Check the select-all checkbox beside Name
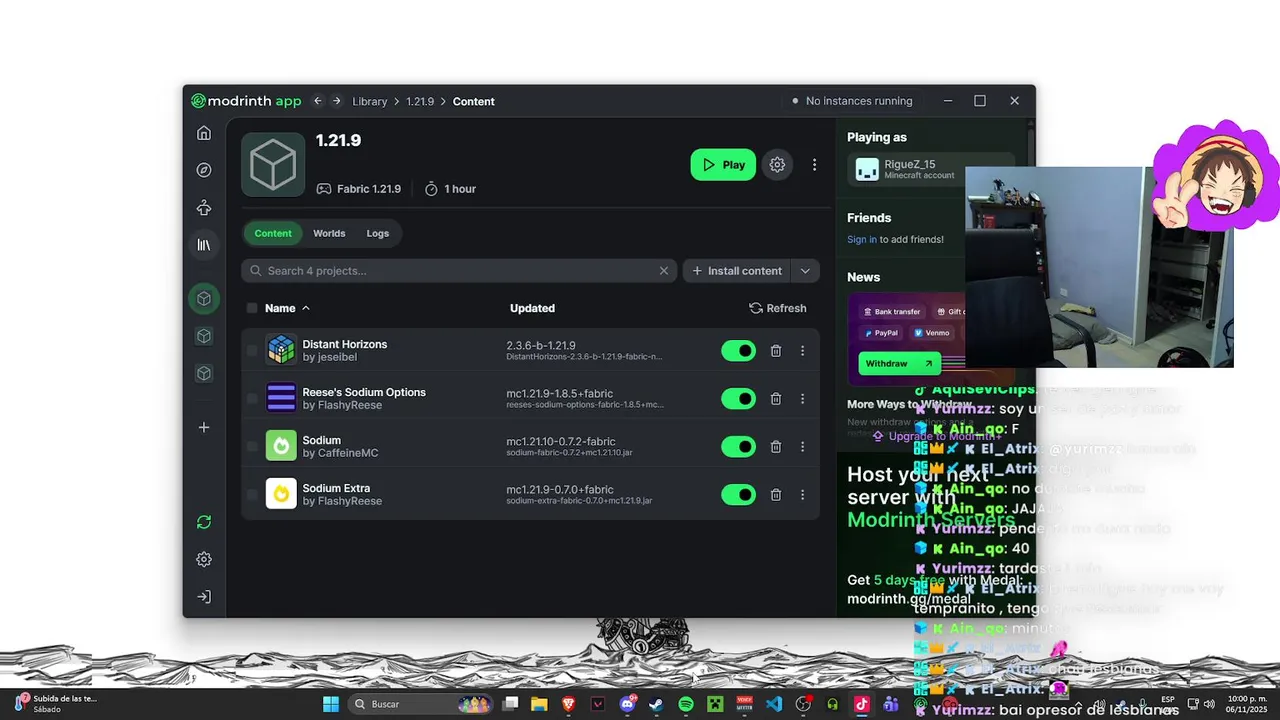This screenshot has height=720, width=1280. click(x=252, y=308)
